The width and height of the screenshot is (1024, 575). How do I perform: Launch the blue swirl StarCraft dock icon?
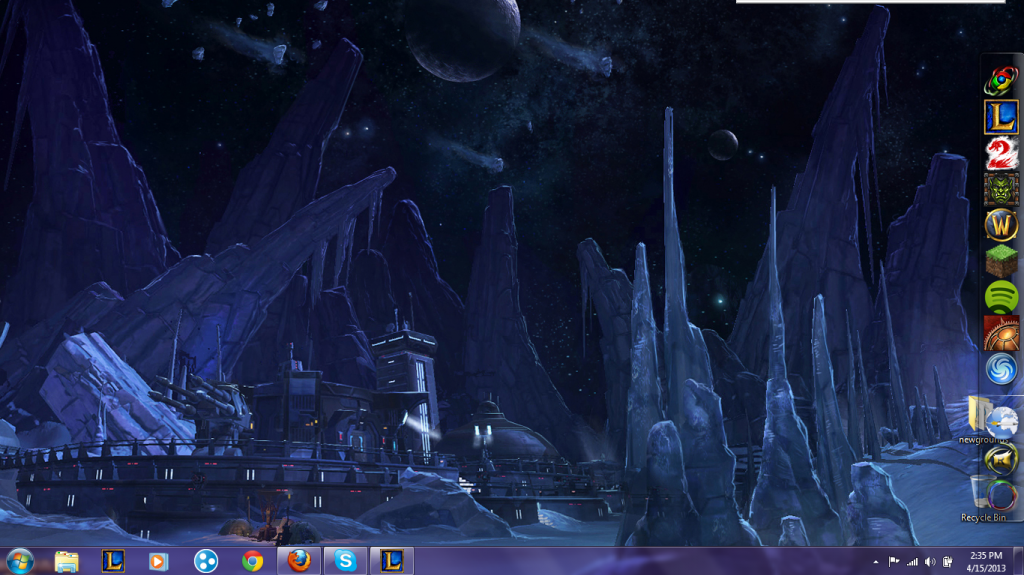coord(1001,369)
